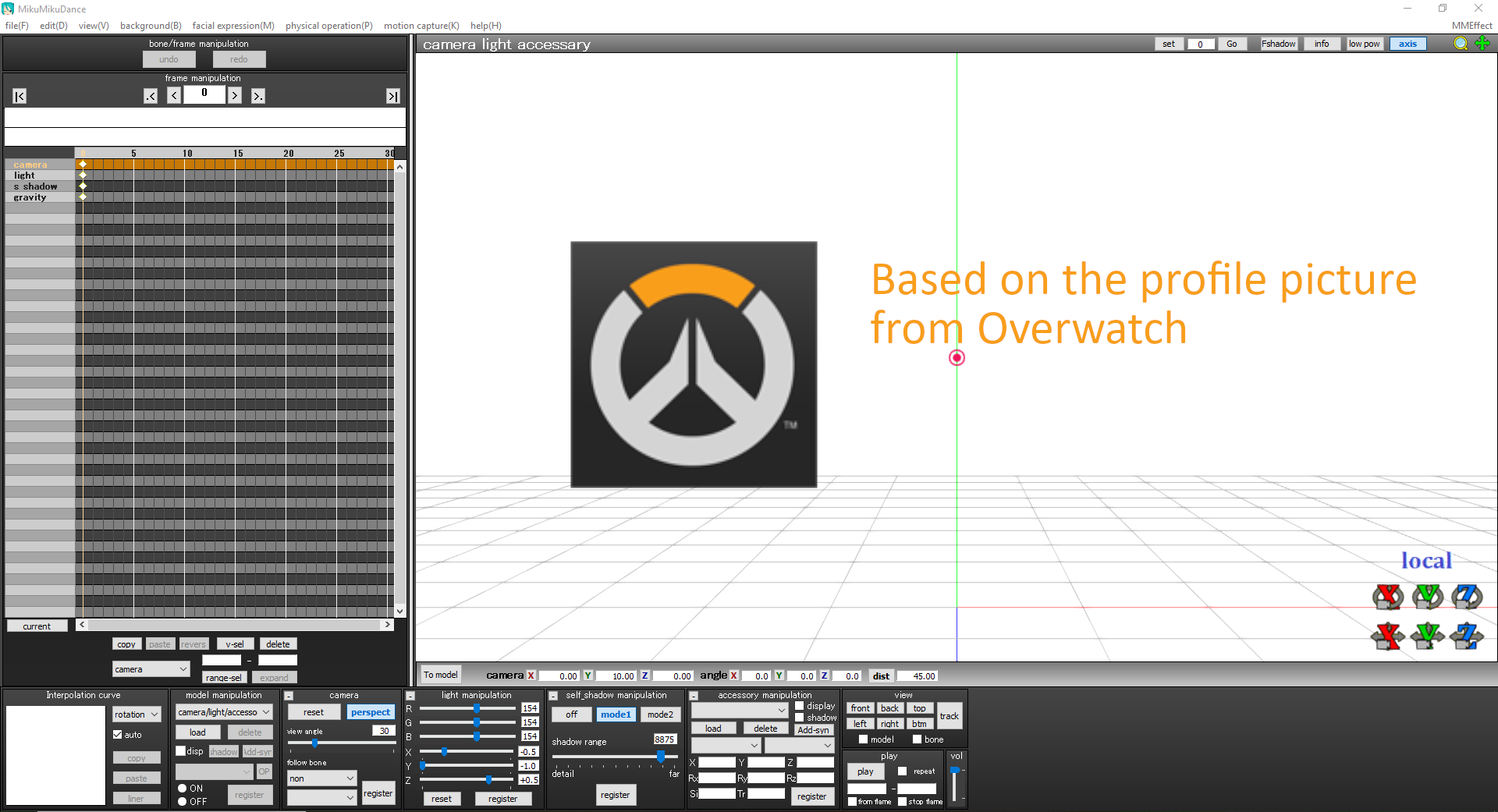
Task: Click the blue Z move axis icon
Action: tap(1467, 636)
